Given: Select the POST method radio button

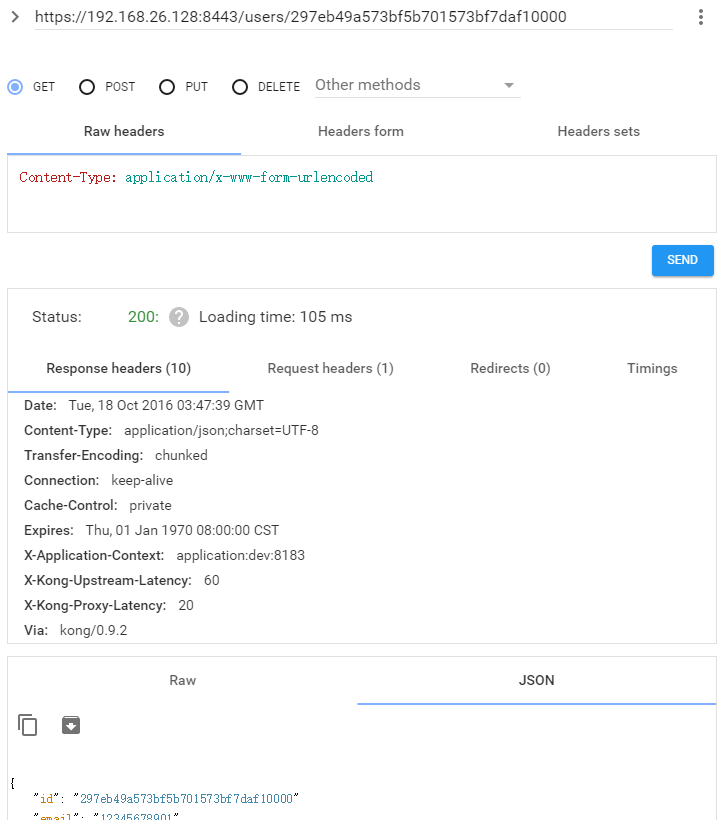Looking at the screenshot, I should pyautogui.click(x=87, y=87).
